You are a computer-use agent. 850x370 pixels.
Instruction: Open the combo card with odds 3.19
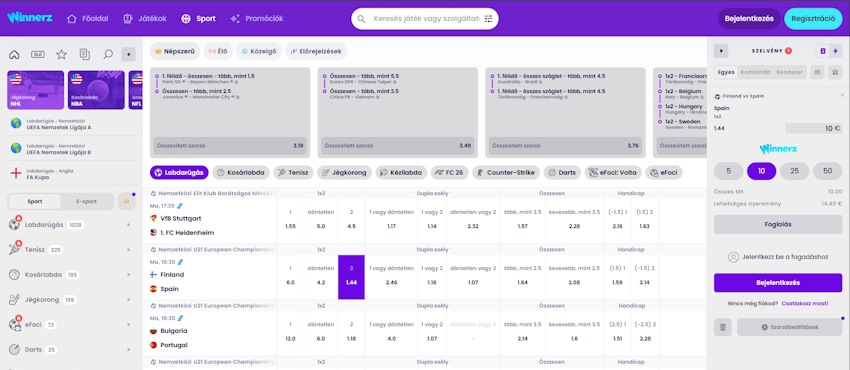tap(230, 112)
